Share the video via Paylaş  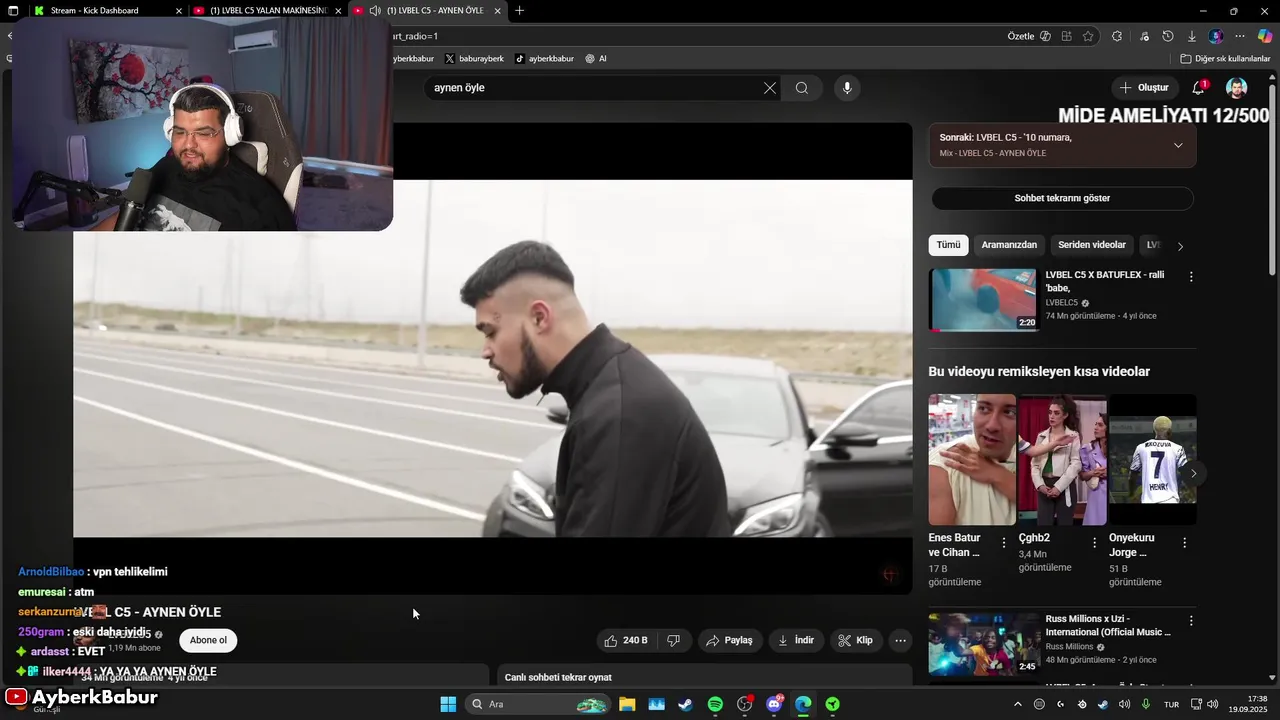pos(729,640)
